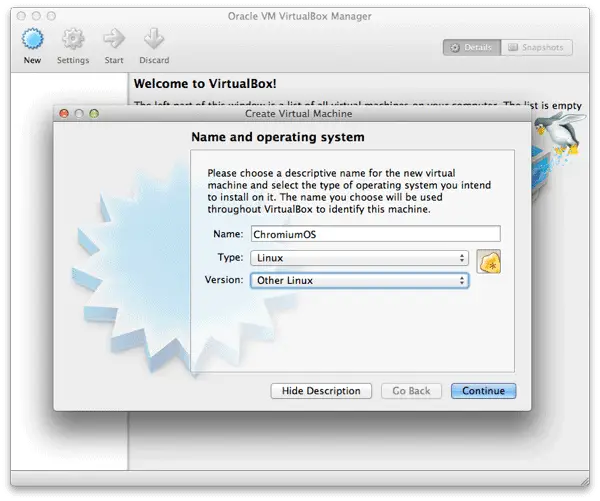Click the Name field containing ChromiumOS
This screenshot has height=501, width=600.
click(375, 234)
